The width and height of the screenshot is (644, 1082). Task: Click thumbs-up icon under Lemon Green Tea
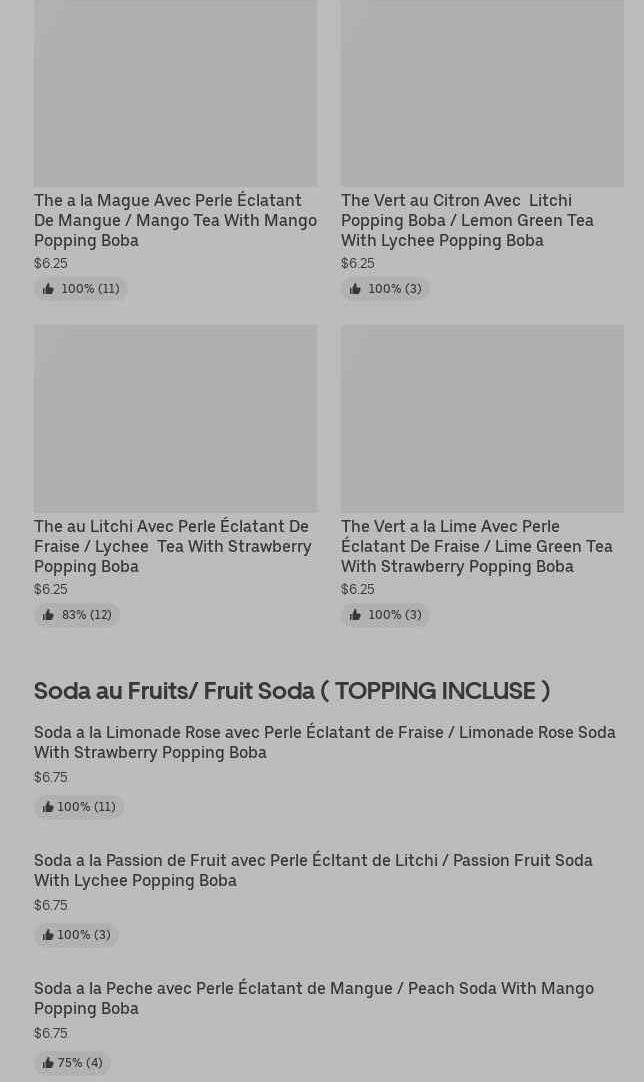355,289
